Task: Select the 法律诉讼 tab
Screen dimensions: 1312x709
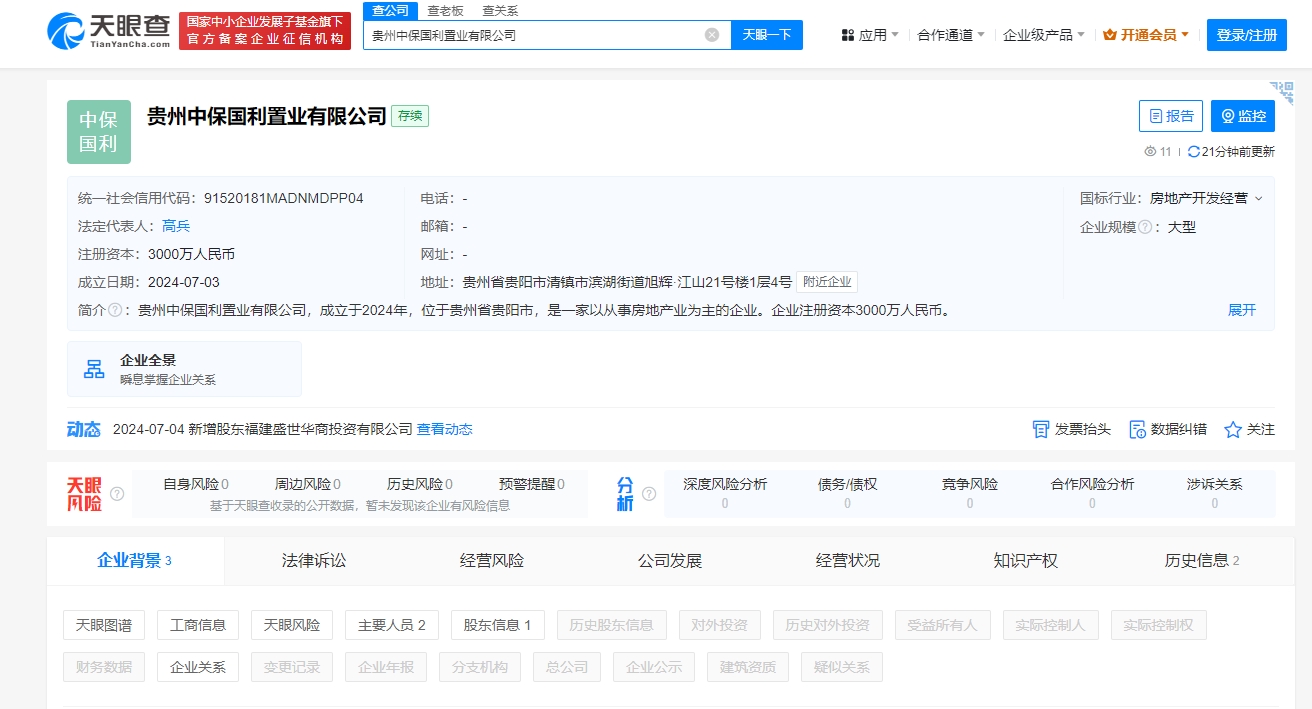Action: 314,561
